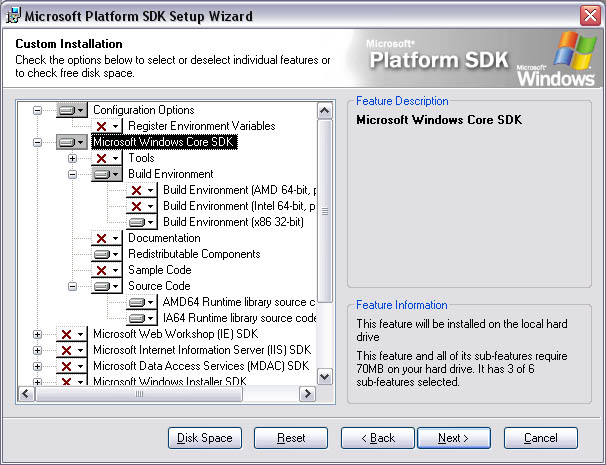Open install-state icon for Register Environment Variables
606x465 pixels.
[x=107, y=126]
